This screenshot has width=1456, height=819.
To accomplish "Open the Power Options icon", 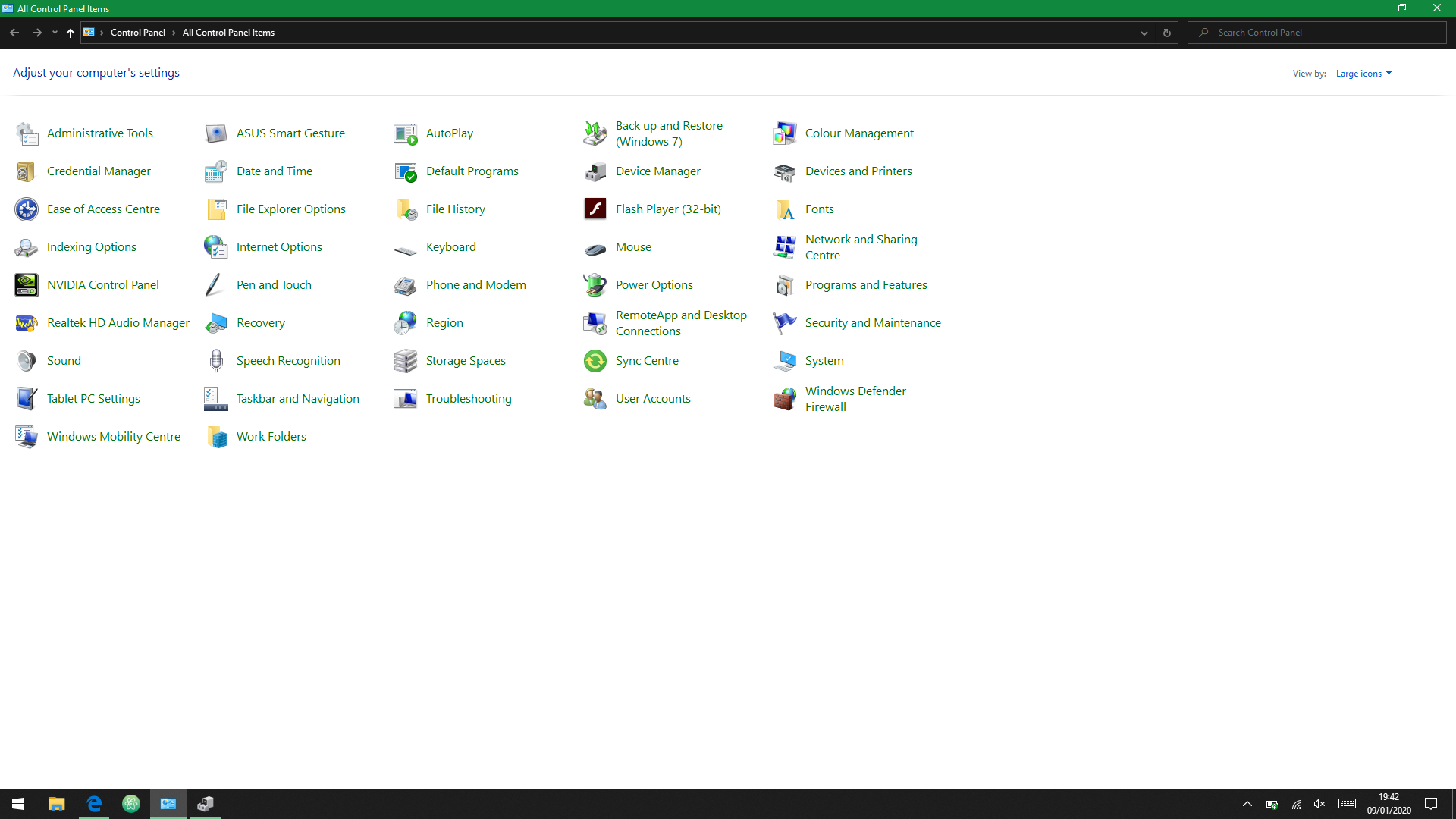I will 595,285.
